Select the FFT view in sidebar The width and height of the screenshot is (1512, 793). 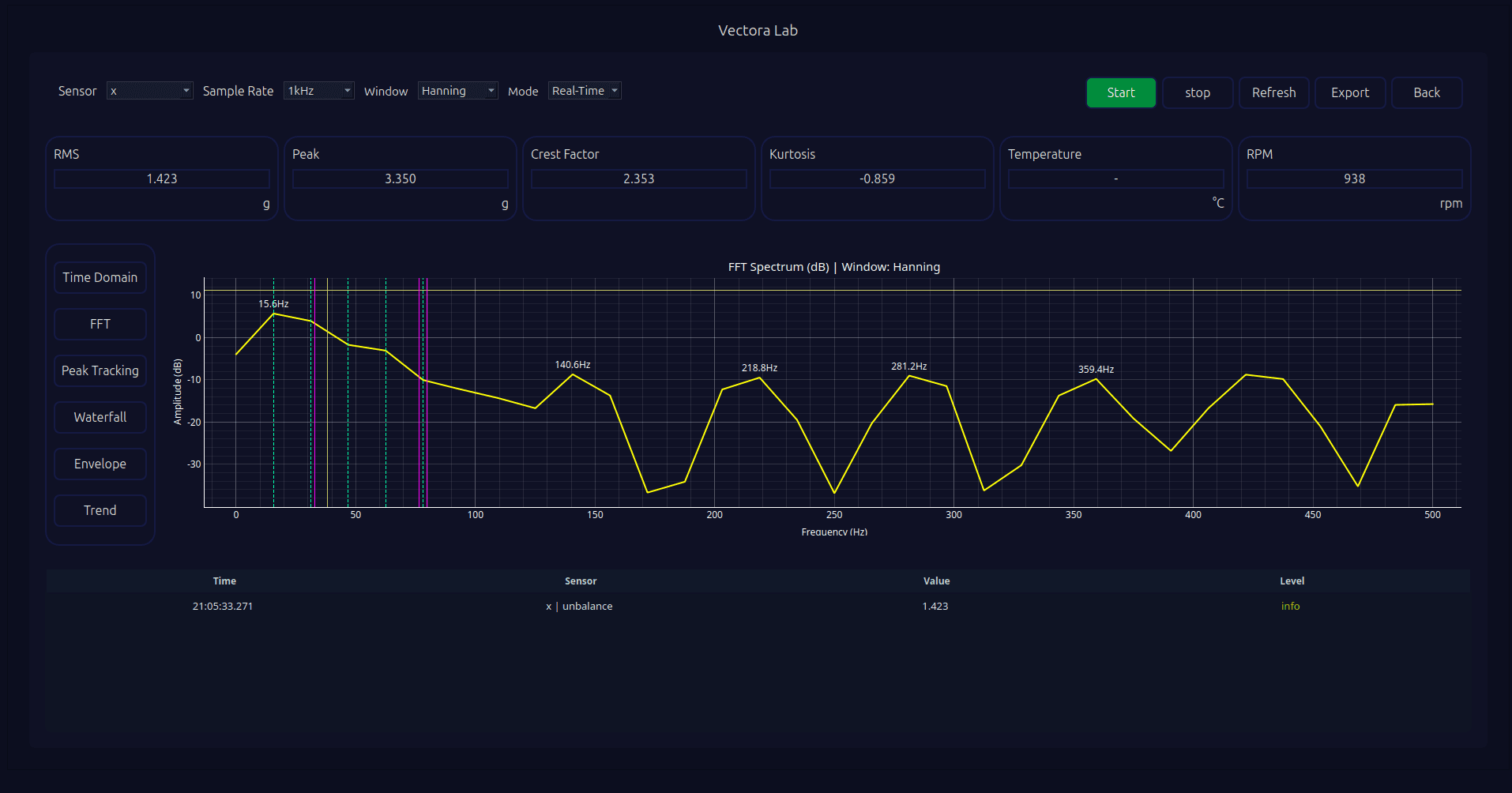(x=100, y=324)
